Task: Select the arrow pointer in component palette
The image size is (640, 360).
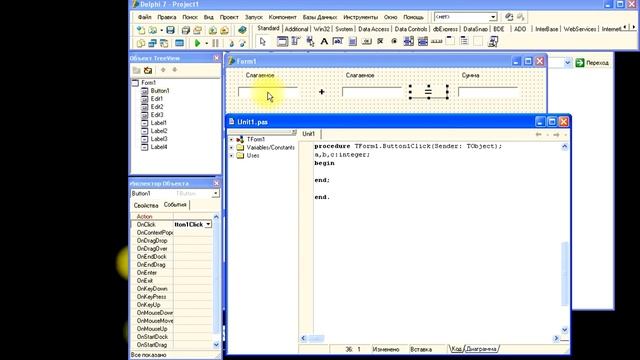Action: tap(262, 41)
